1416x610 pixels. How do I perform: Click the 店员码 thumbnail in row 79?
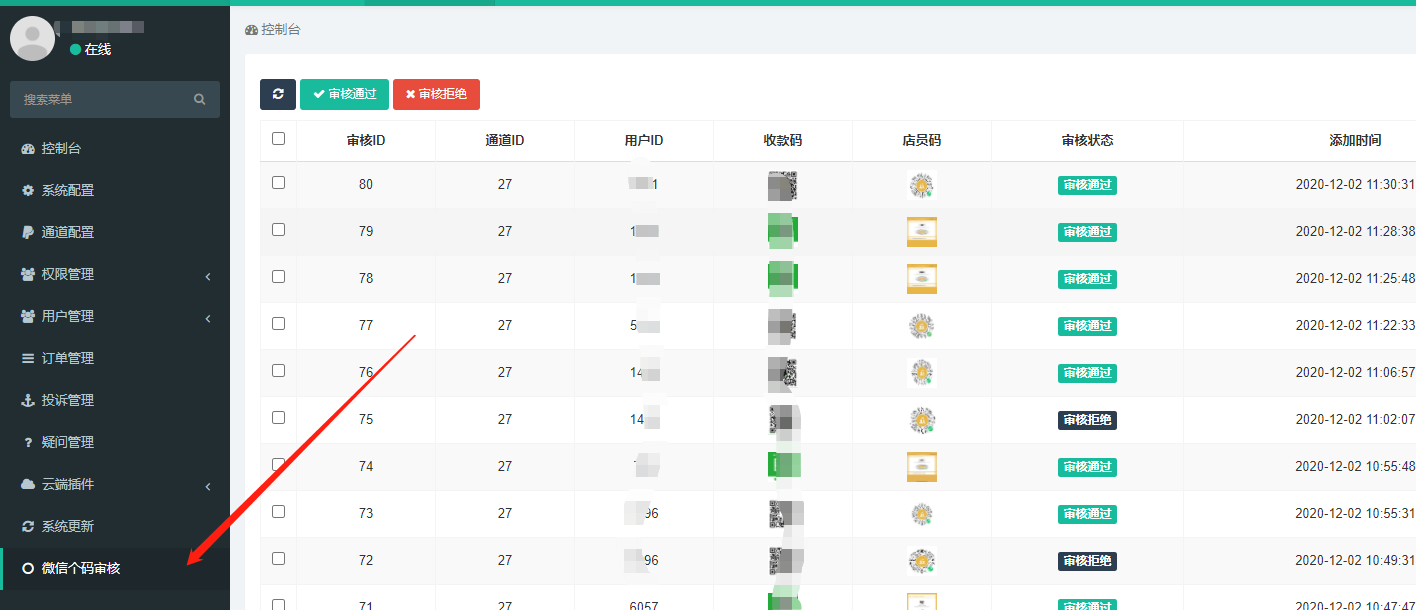point(921,232)
